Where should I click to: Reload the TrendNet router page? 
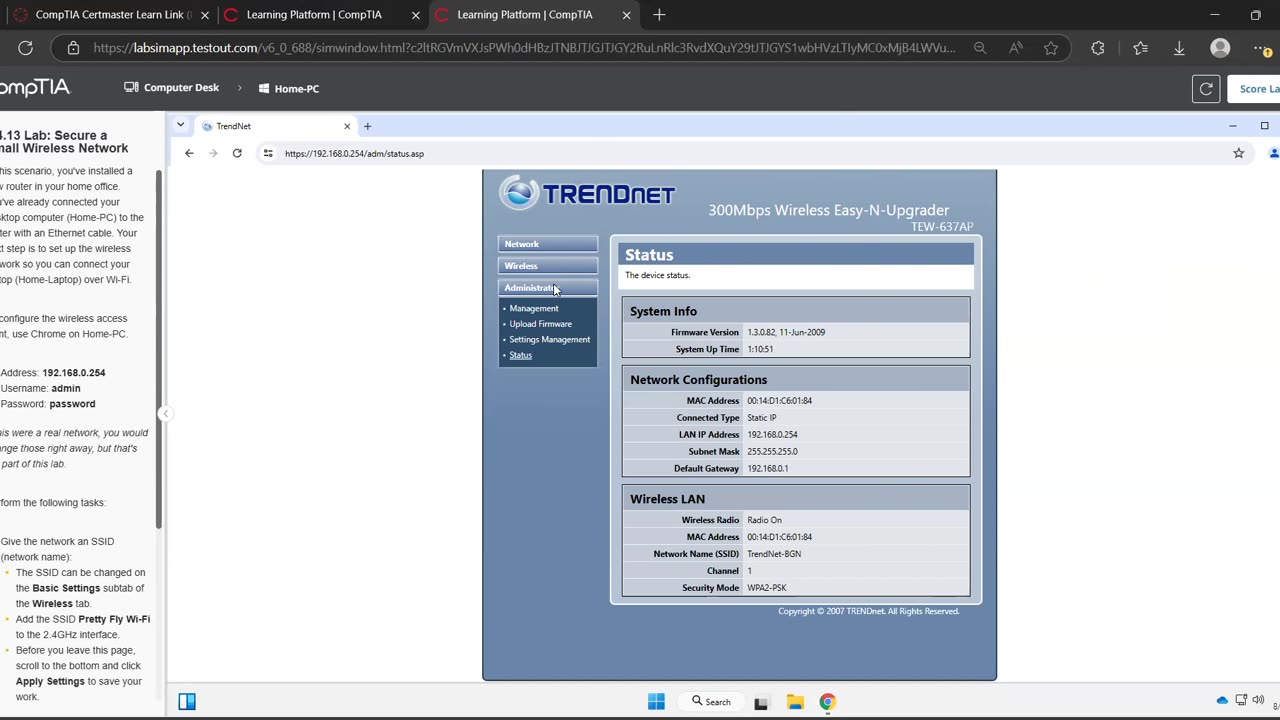(x=237, y=153)
